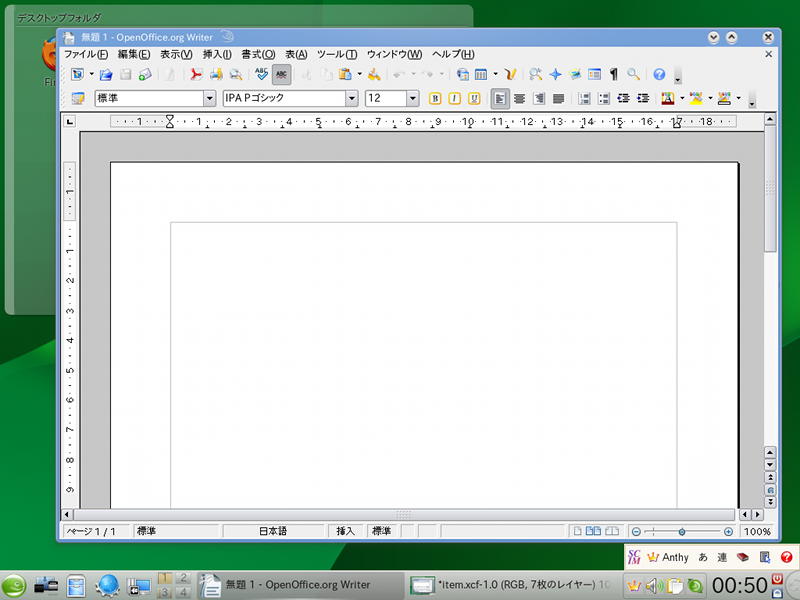
Task: Click the Styles and Formatting icon
Action: click(77, 99)
